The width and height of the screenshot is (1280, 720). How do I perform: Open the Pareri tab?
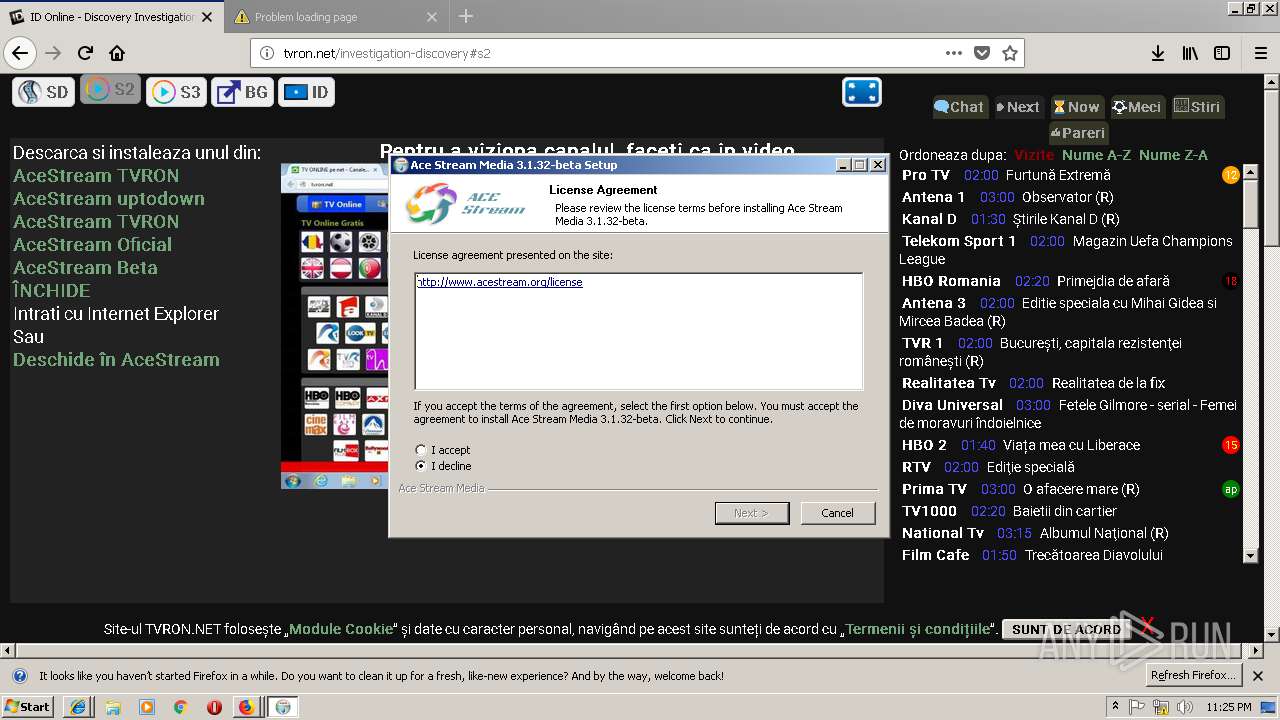coord(1078,133)
